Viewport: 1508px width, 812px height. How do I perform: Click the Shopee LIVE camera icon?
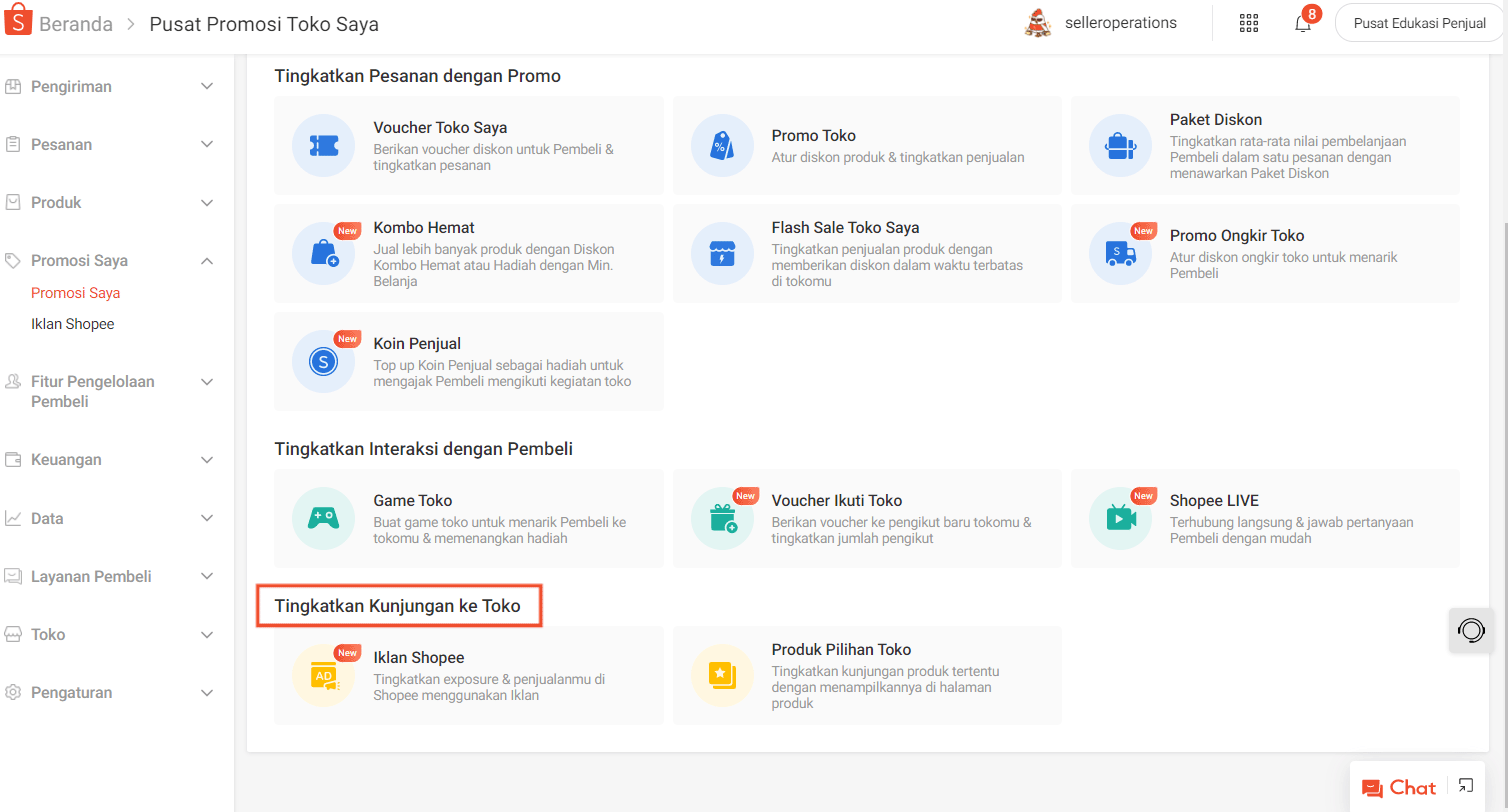coord(1120,518)
